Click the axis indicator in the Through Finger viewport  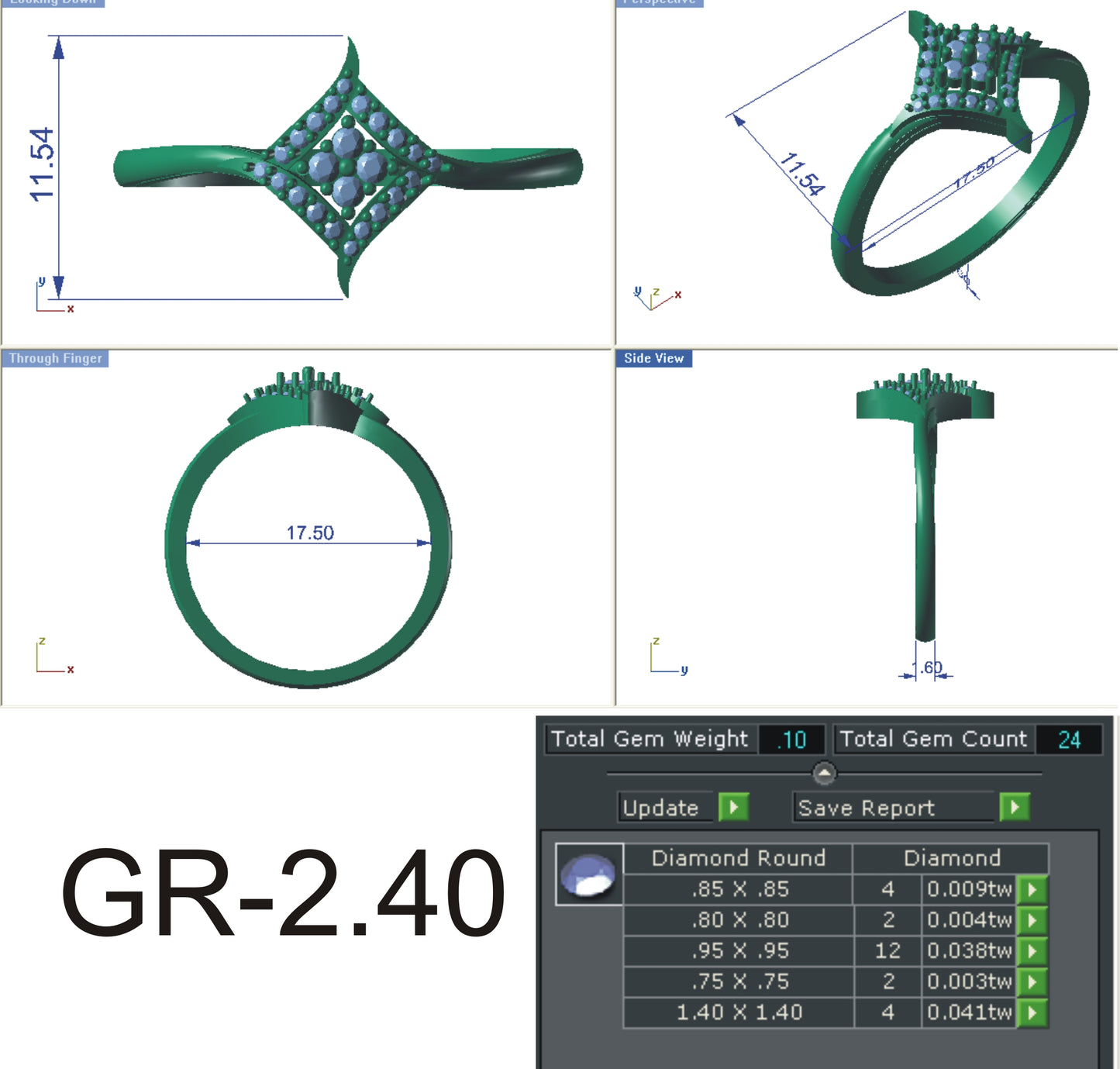click(x=50, y=655)
